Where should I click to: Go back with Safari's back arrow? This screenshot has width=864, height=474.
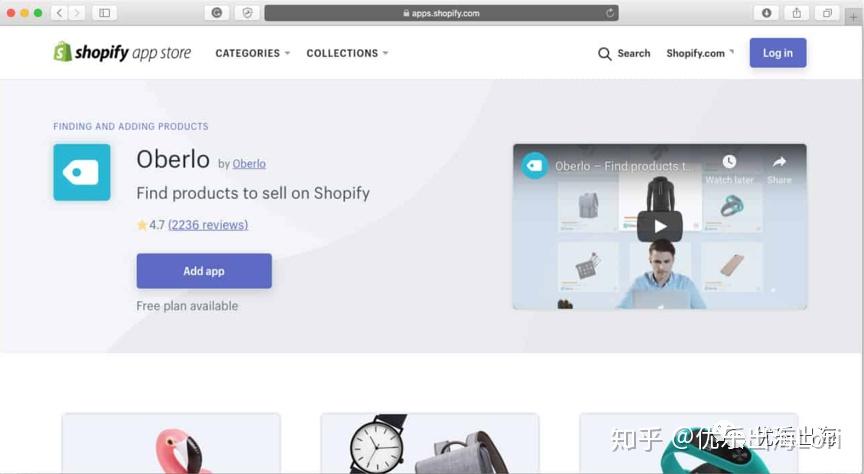[x=60, y=13]
